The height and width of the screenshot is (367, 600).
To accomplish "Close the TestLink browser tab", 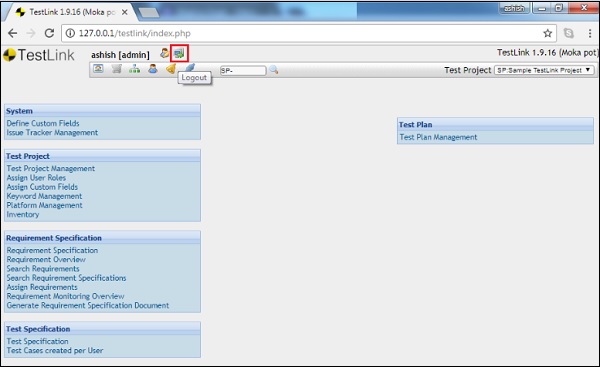I will click(x=125, y=12).
